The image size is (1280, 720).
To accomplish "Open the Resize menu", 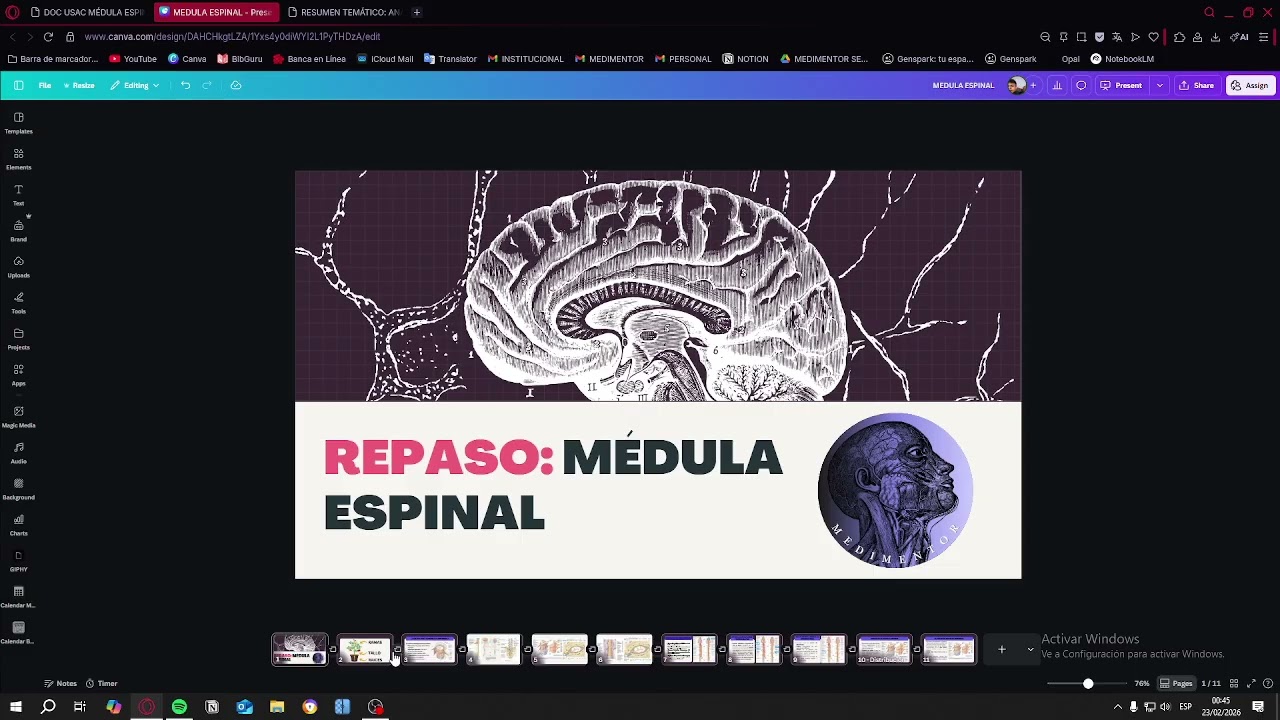I will coord(79,85).
